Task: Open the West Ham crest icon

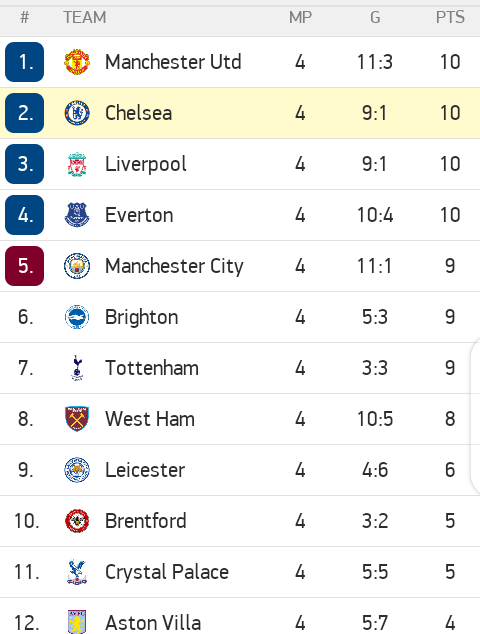Action: (77, 419)
